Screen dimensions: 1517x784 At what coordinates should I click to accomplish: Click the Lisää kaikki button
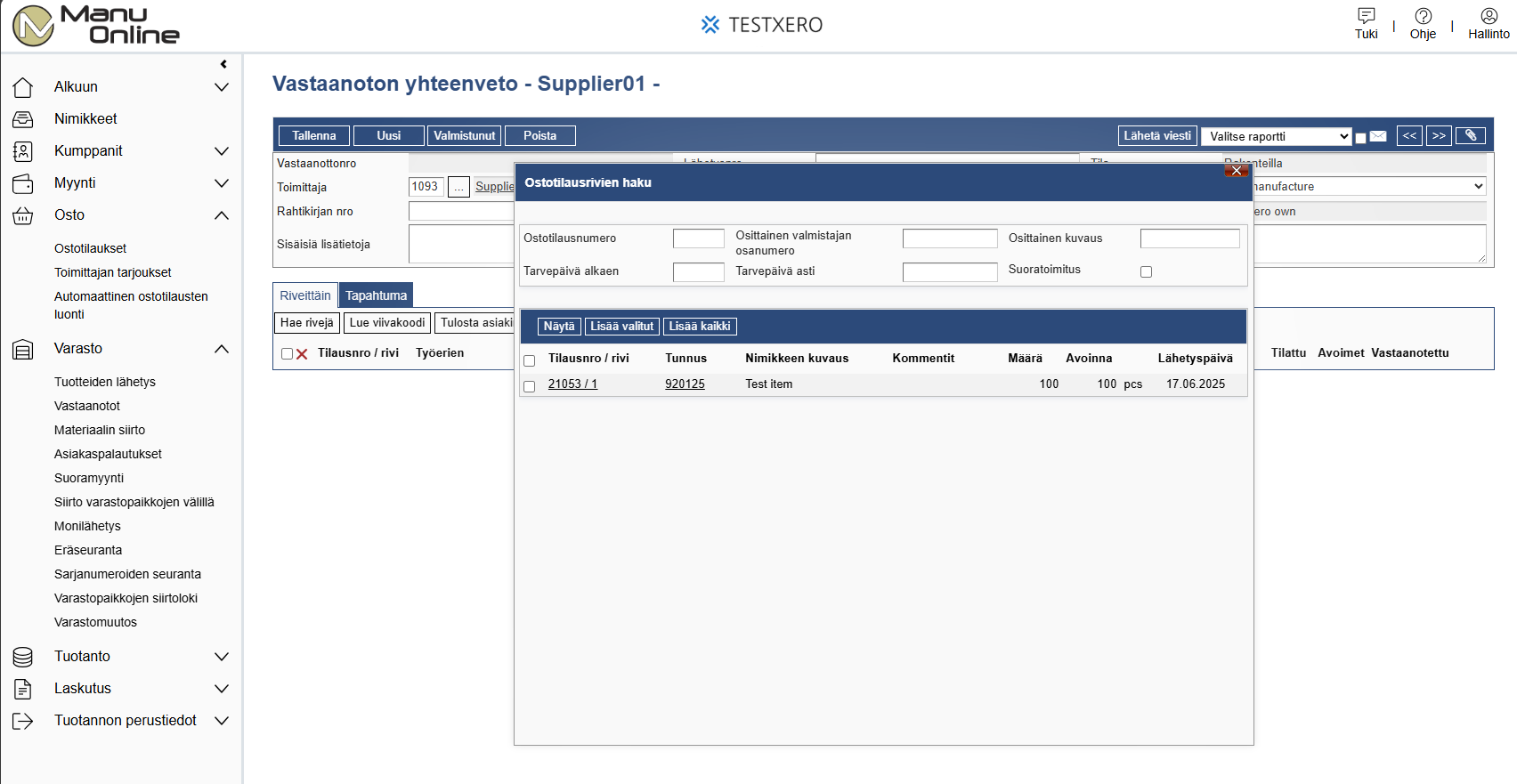coord(700,327)
